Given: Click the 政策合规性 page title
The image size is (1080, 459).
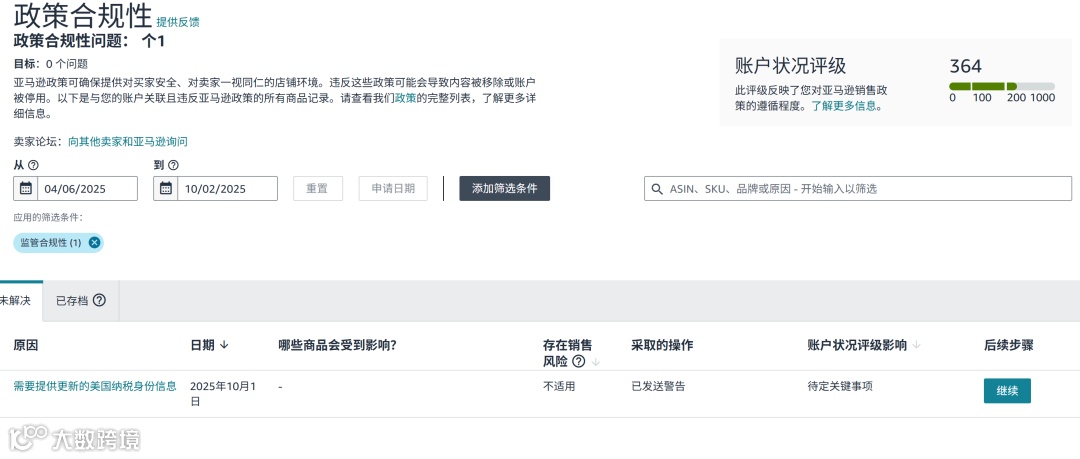Looking at the screenshot, I should pos(83,15).
